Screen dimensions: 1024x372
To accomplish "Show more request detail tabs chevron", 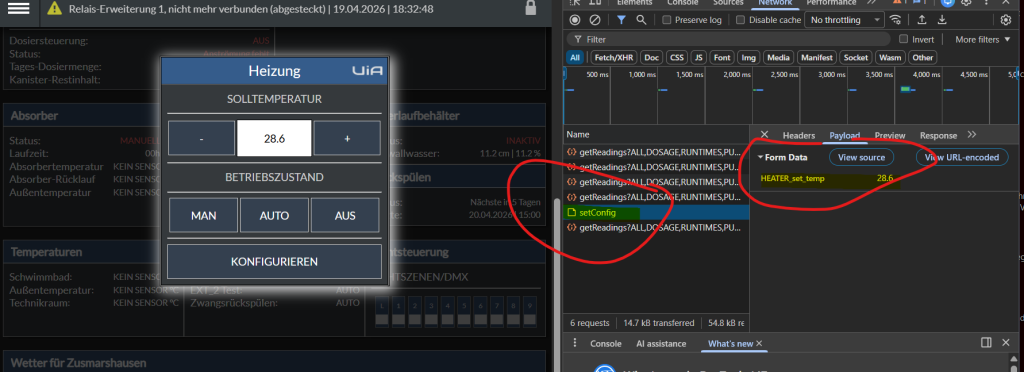I will [x=972, y=135].
